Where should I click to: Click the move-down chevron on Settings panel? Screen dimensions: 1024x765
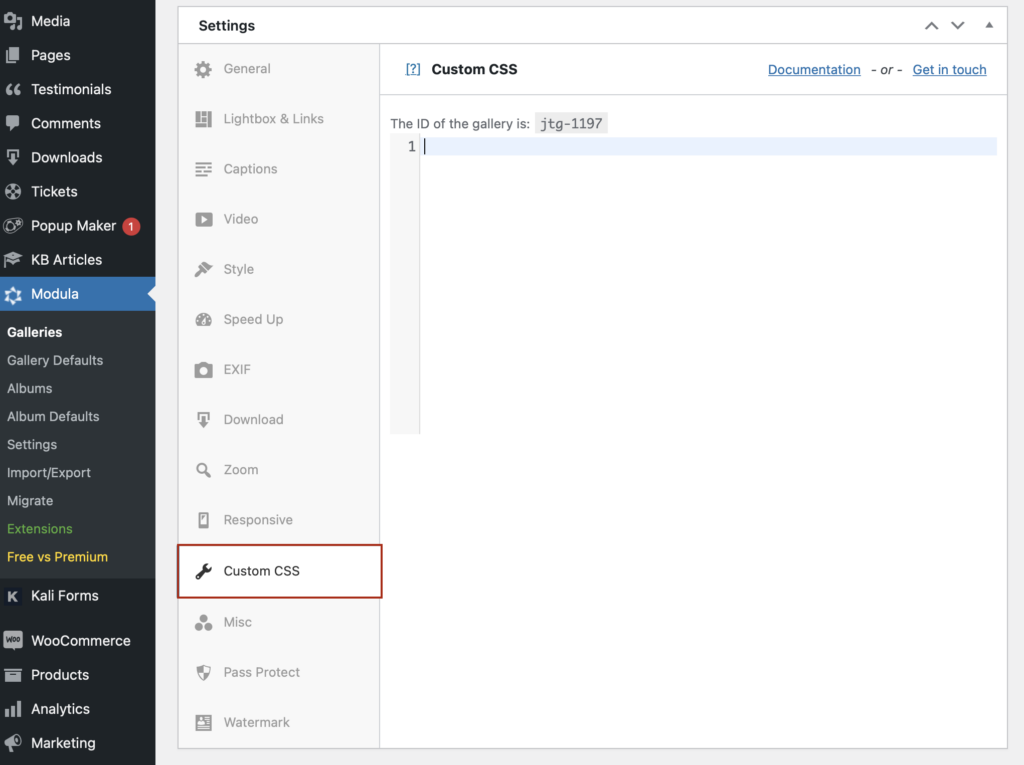[958, 24]
